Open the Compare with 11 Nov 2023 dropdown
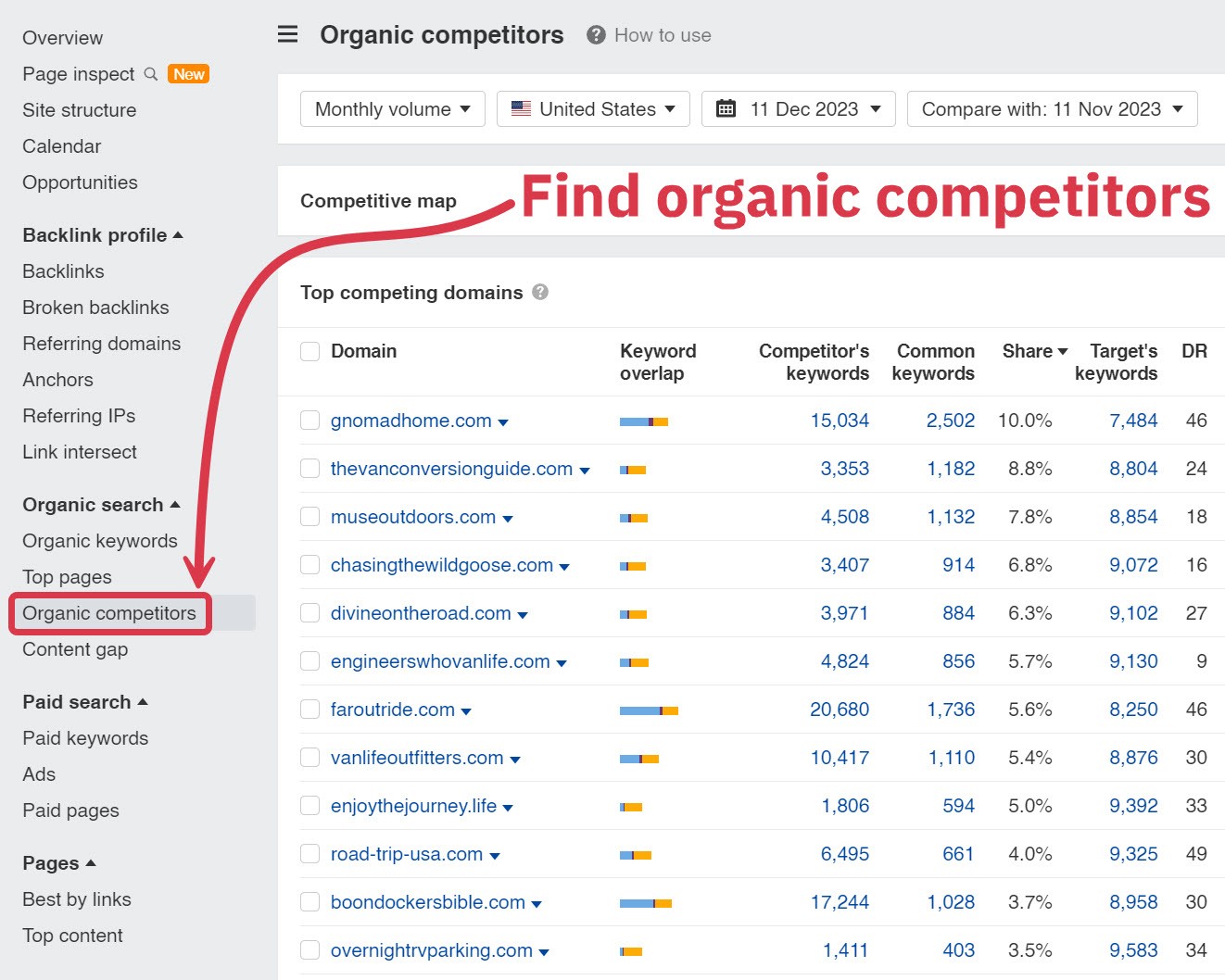1225x980 pixels. (x=1052, y=109)
